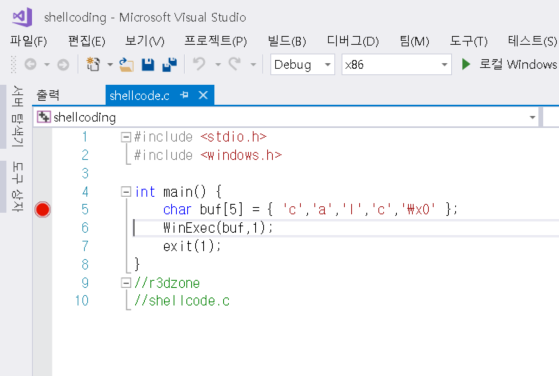Open the undo history dropdown arrow
The height and width of the screenshot is (376, 559).
pyautogui.click(x=218, y=65)
